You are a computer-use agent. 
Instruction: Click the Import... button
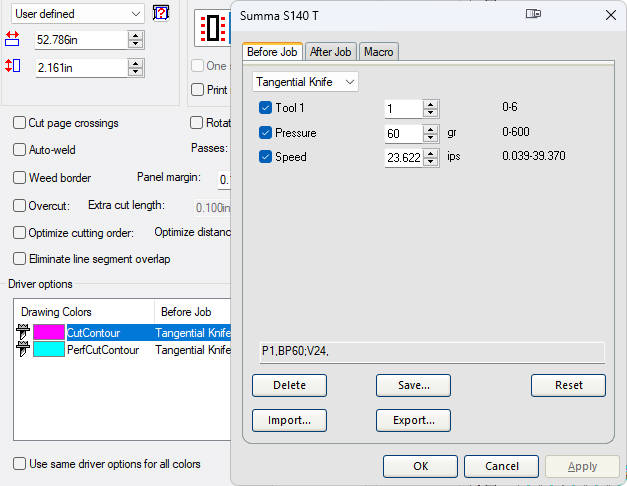[289, 420]
